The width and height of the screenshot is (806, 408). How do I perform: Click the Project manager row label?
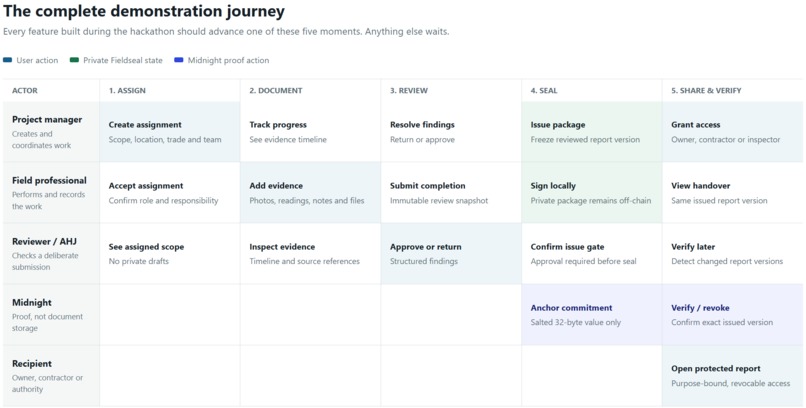(51, 132)
